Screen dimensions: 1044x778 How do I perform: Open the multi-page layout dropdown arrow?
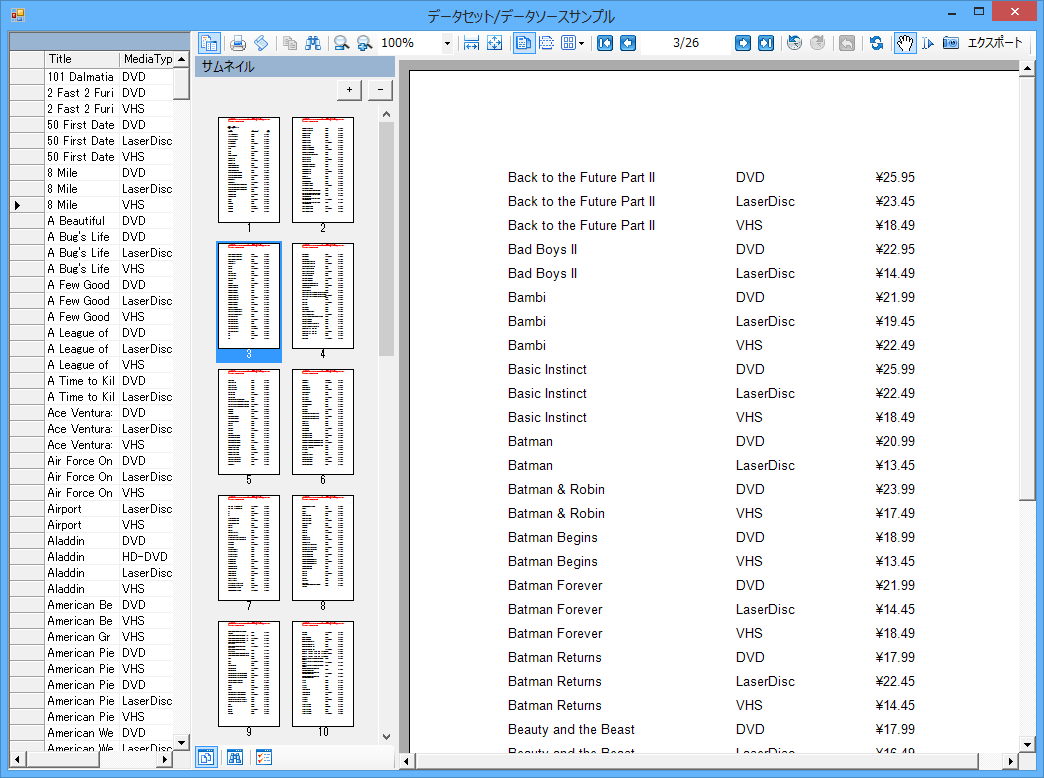581,43
